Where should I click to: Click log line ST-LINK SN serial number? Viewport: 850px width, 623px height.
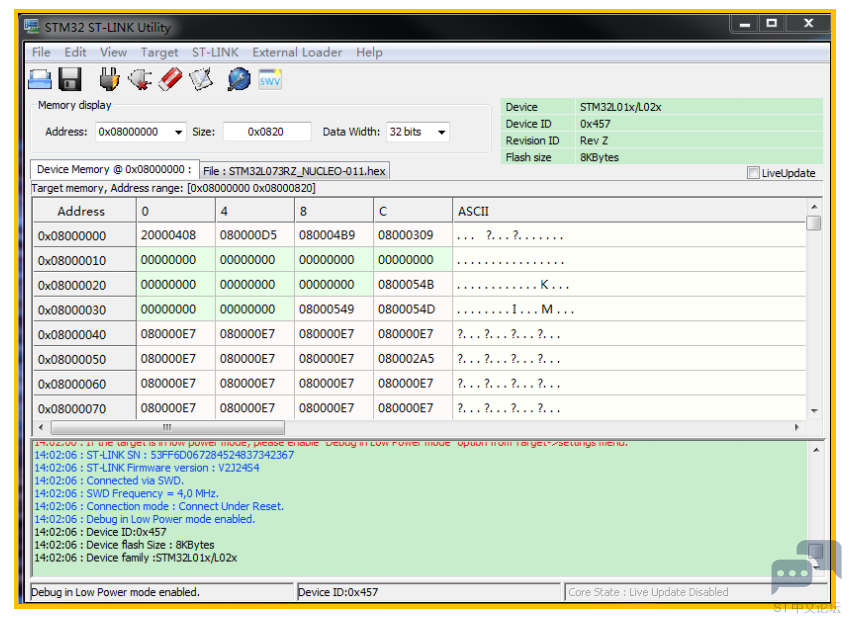(164, 455)
